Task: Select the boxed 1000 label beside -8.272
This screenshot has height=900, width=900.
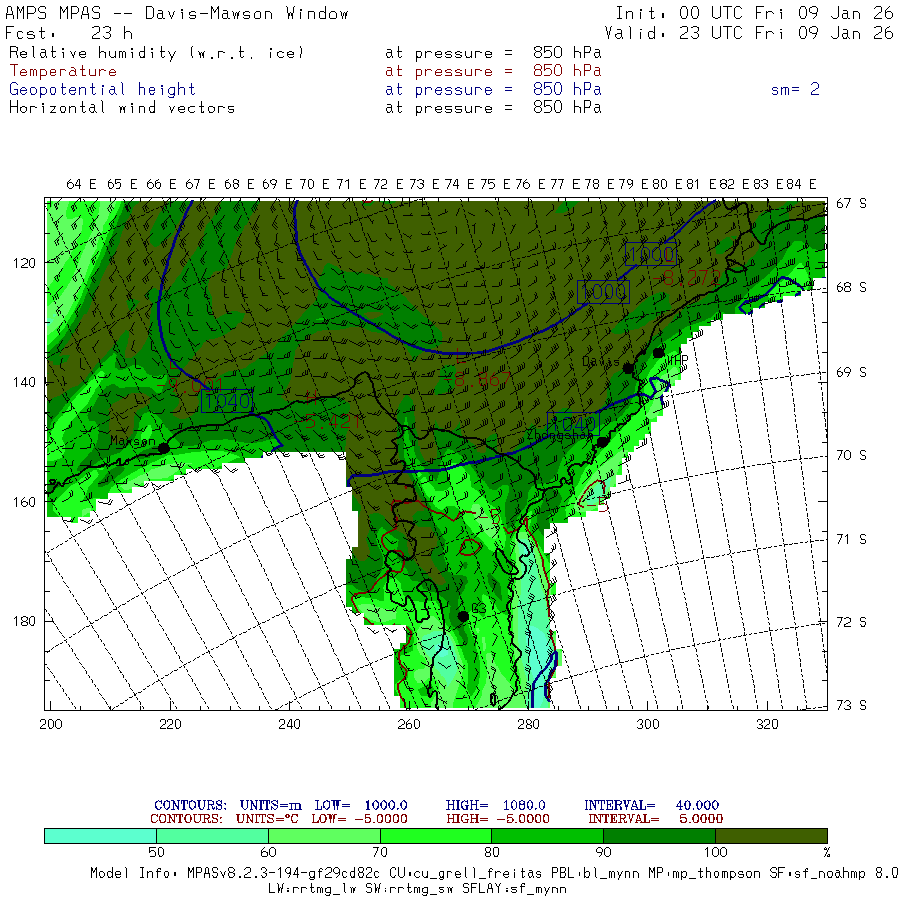Action: [650, 254]
